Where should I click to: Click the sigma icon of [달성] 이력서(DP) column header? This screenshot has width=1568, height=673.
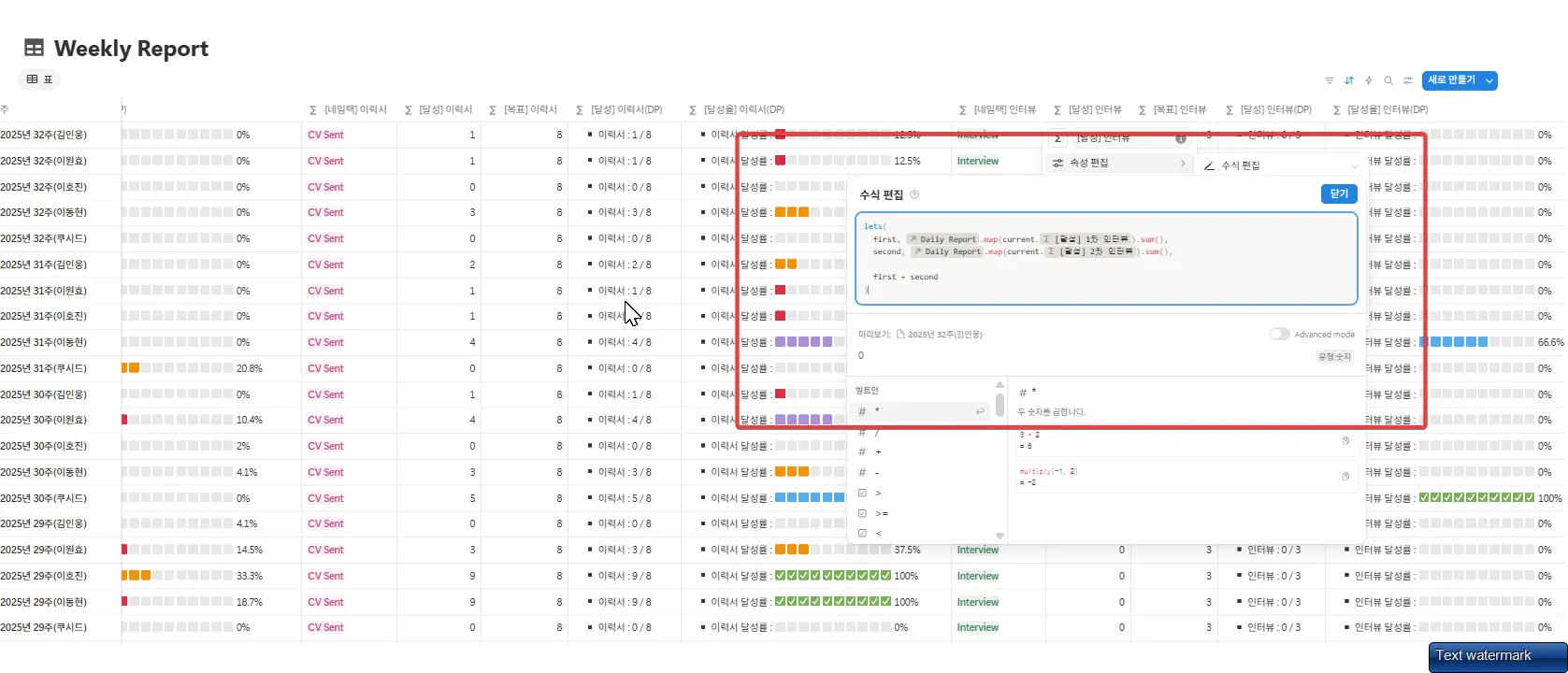click(x=580, y=110)
